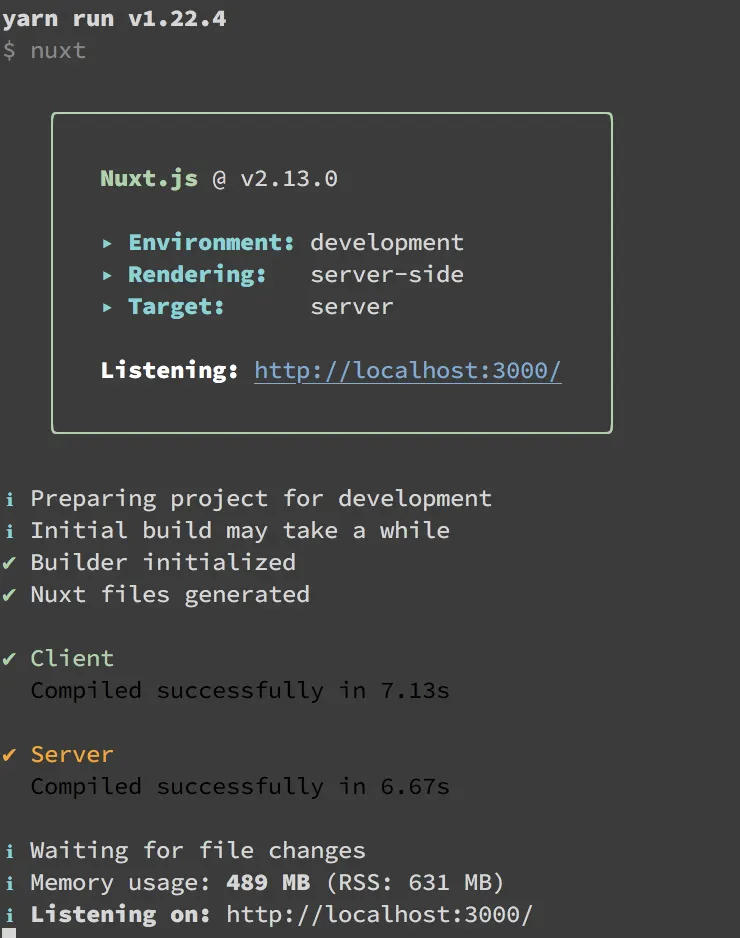740x938 pixels.
Task: Click the 'Memory usage:' label
Action: point(120,882)
